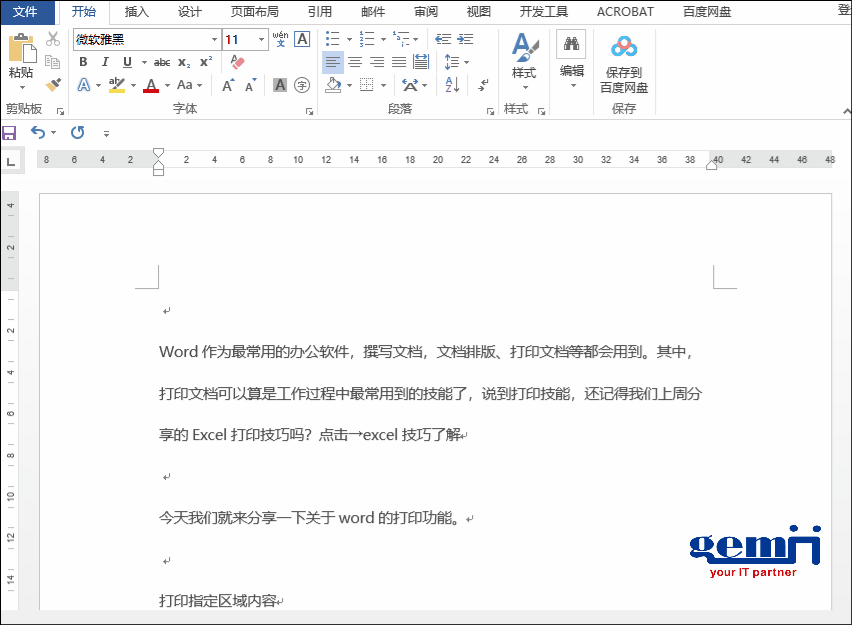Select the Format Painter tool
This screenshot has width=852, height=625.
[x=54, y=83]
